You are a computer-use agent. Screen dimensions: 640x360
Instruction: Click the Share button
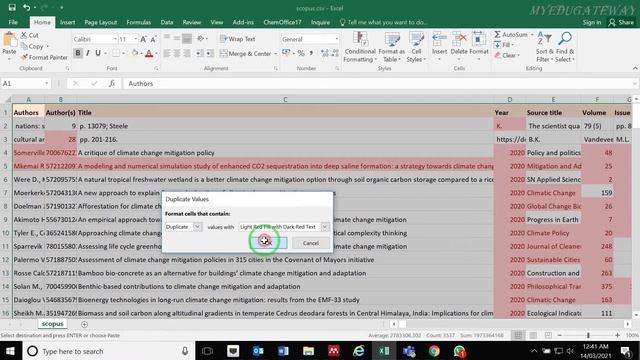621,22
